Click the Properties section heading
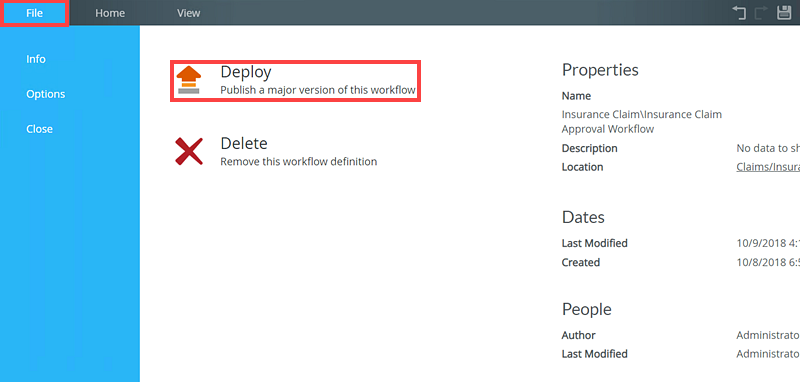This screenshot has width=800, height=382. (x=600, y=70)
